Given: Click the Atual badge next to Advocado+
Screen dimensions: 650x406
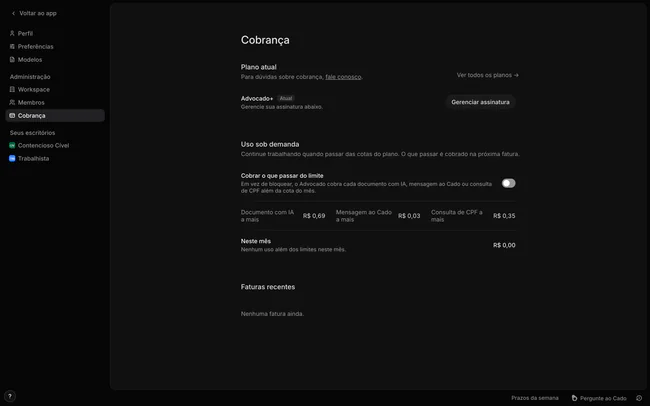Looking at the screenshot, I should 286,98.
